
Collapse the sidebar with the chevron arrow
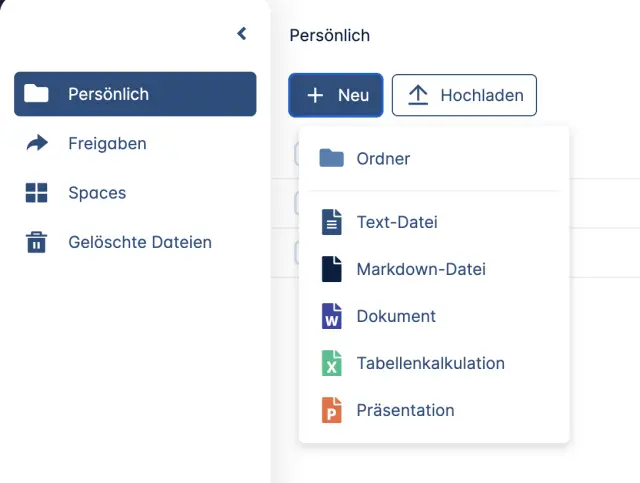(241, 34)
